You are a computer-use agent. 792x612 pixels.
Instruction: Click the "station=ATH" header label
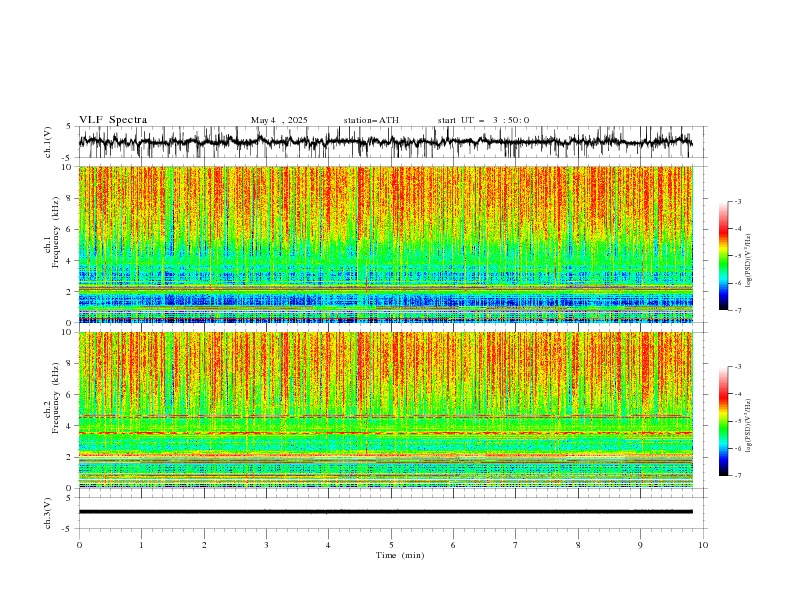[x=371, y=120]
